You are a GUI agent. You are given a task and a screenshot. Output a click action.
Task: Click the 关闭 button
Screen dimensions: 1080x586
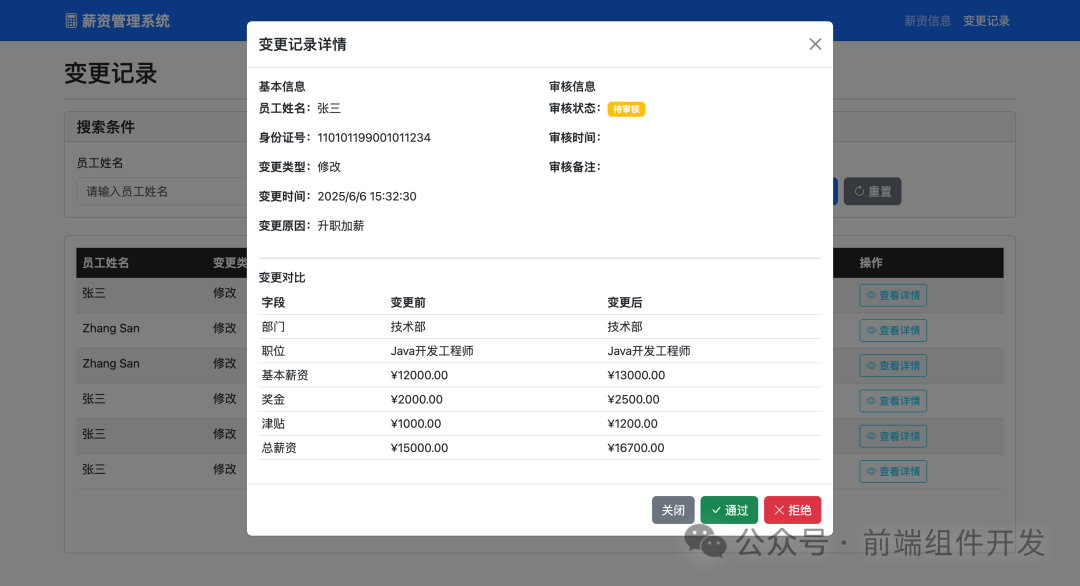tap(673, 510)
